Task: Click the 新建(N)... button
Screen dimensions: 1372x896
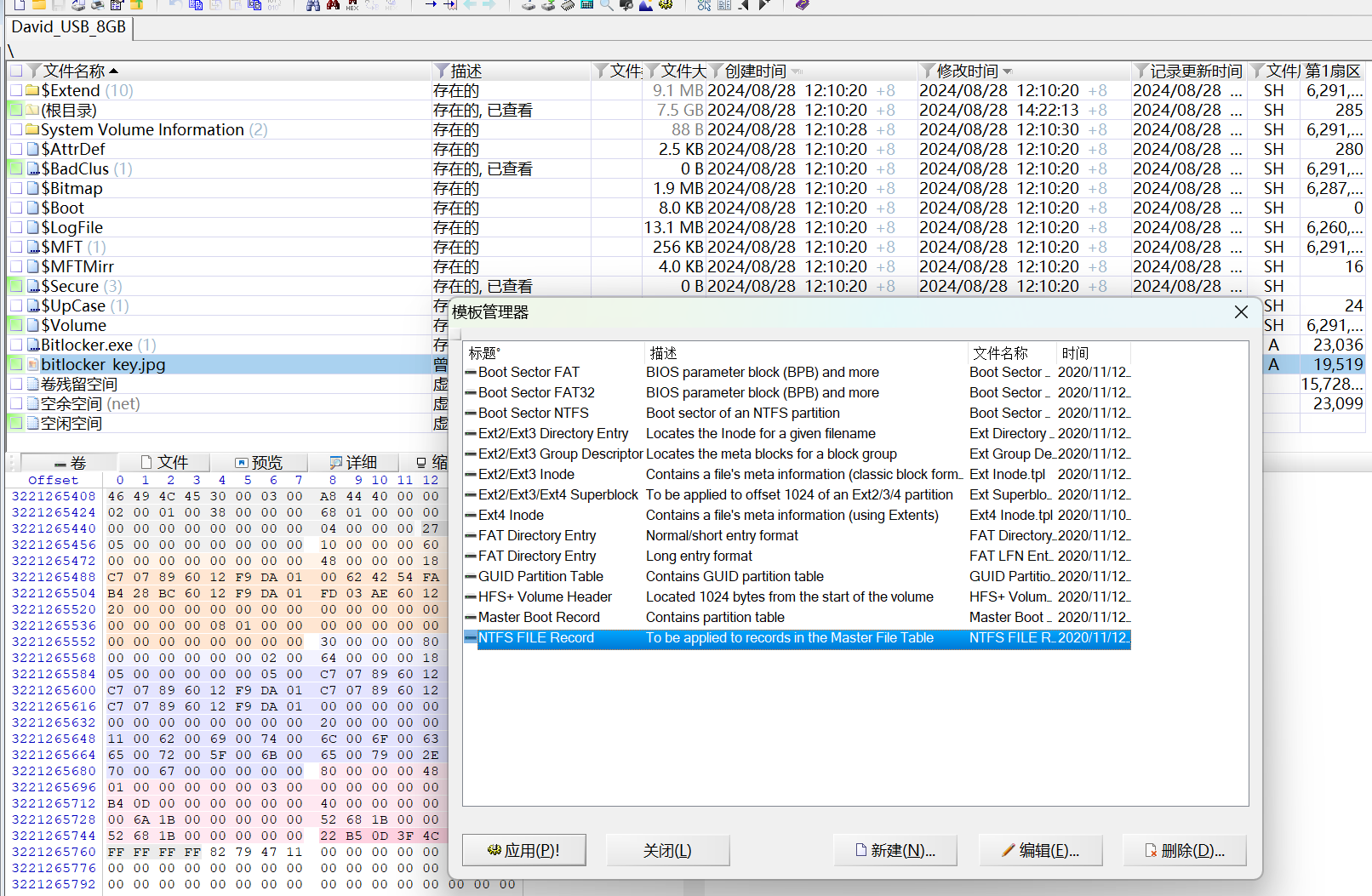Action: point(895,850)
